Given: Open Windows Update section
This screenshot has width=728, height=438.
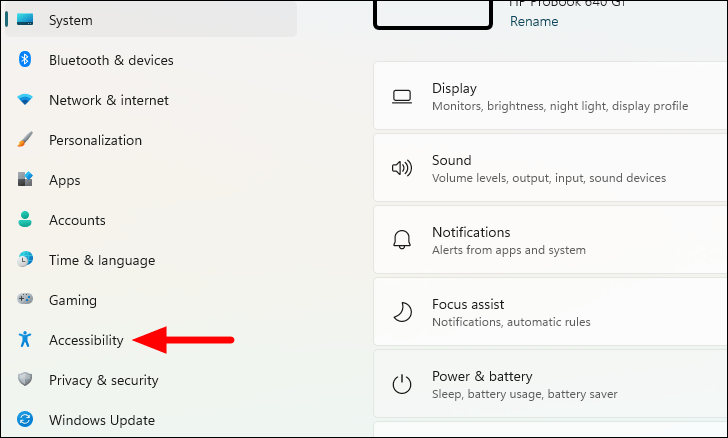Looking at the screenshot, I should click(x=101, y=420).
